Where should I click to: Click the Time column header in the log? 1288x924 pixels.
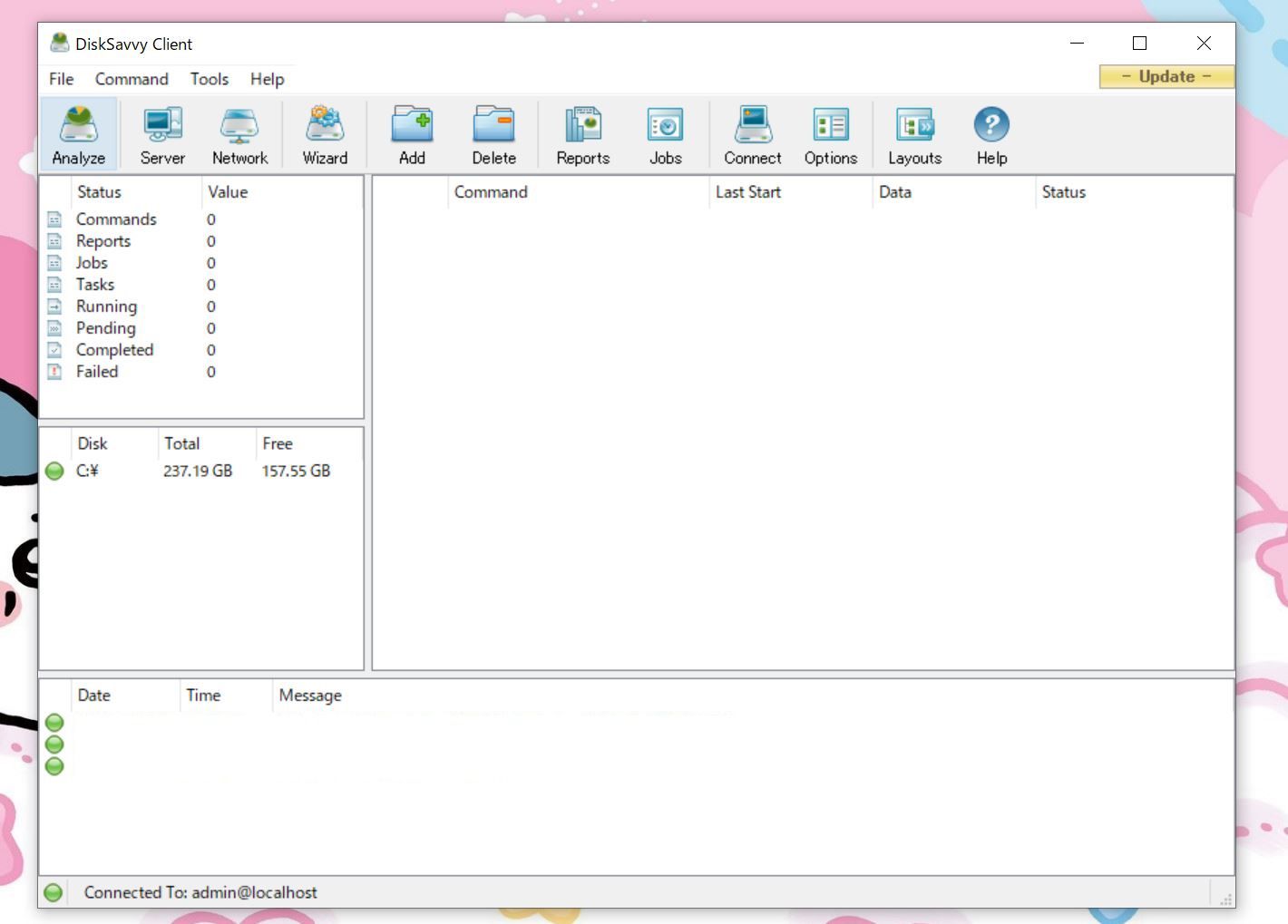click(x=226, y=695)
